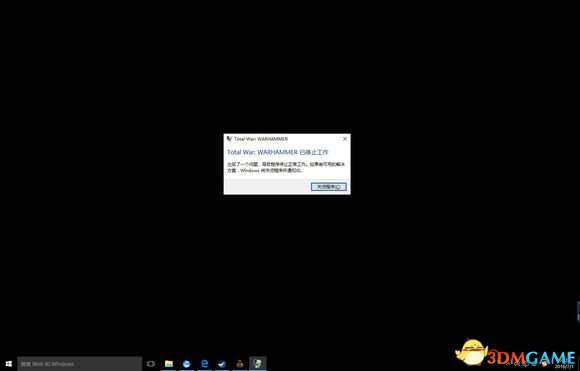
Task: Close the Total War: WARHAMMER error dialog
Action: (345, 139)
